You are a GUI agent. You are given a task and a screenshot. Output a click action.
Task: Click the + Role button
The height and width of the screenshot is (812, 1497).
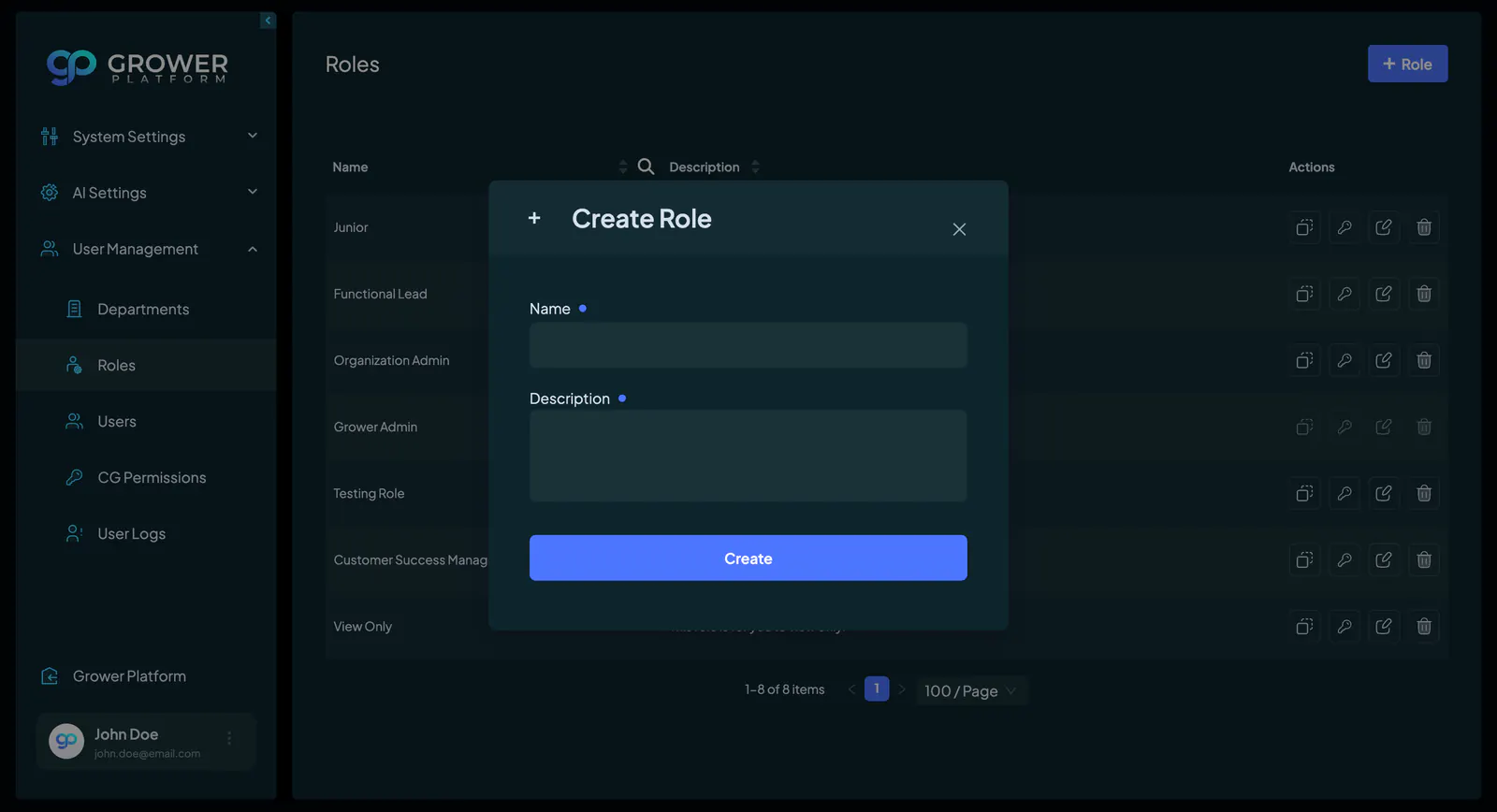point(1407,64)
